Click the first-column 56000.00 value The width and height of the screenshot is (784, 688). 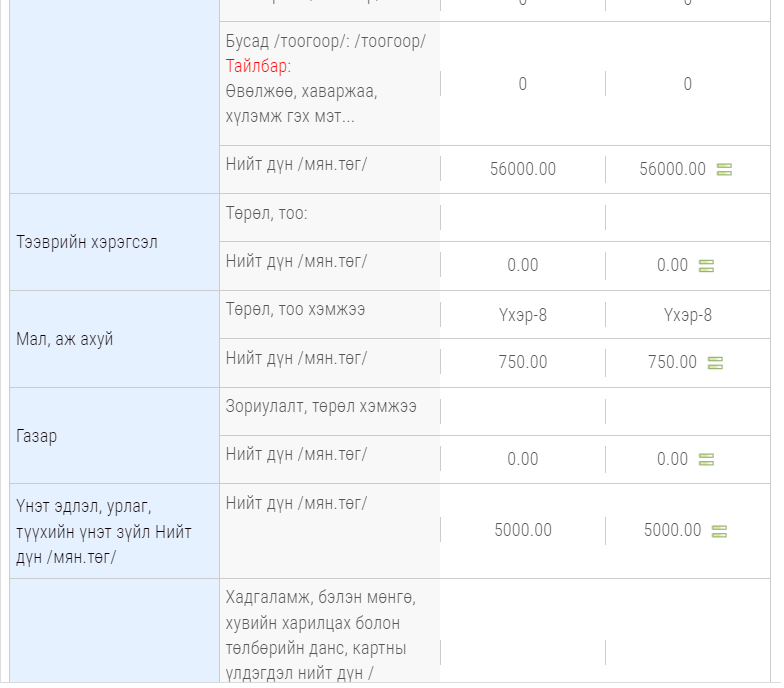522,170
